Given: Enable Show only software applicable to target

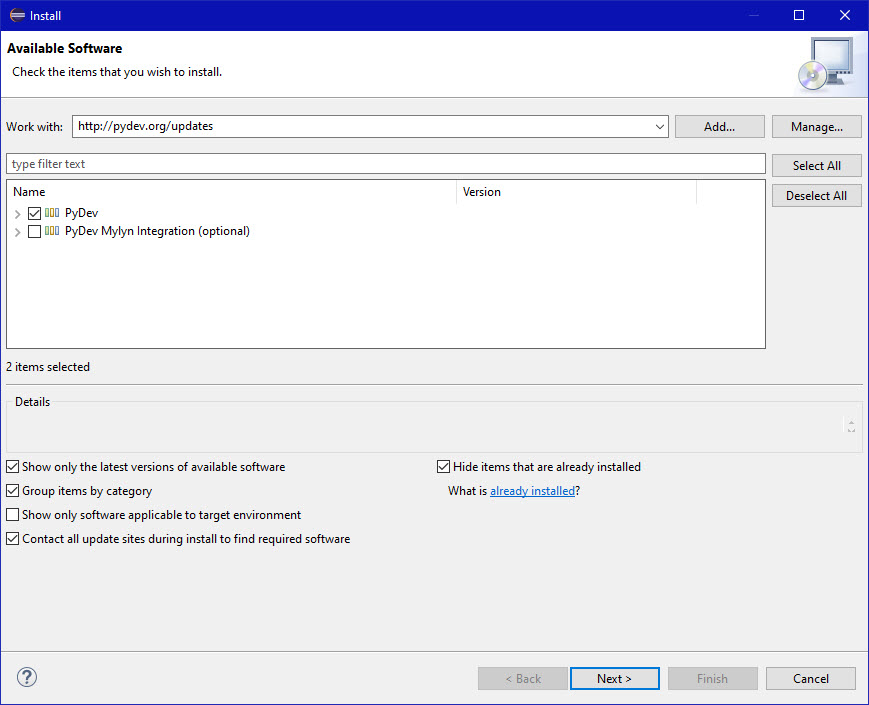Looking at the screenshot, I should [13, 515].
